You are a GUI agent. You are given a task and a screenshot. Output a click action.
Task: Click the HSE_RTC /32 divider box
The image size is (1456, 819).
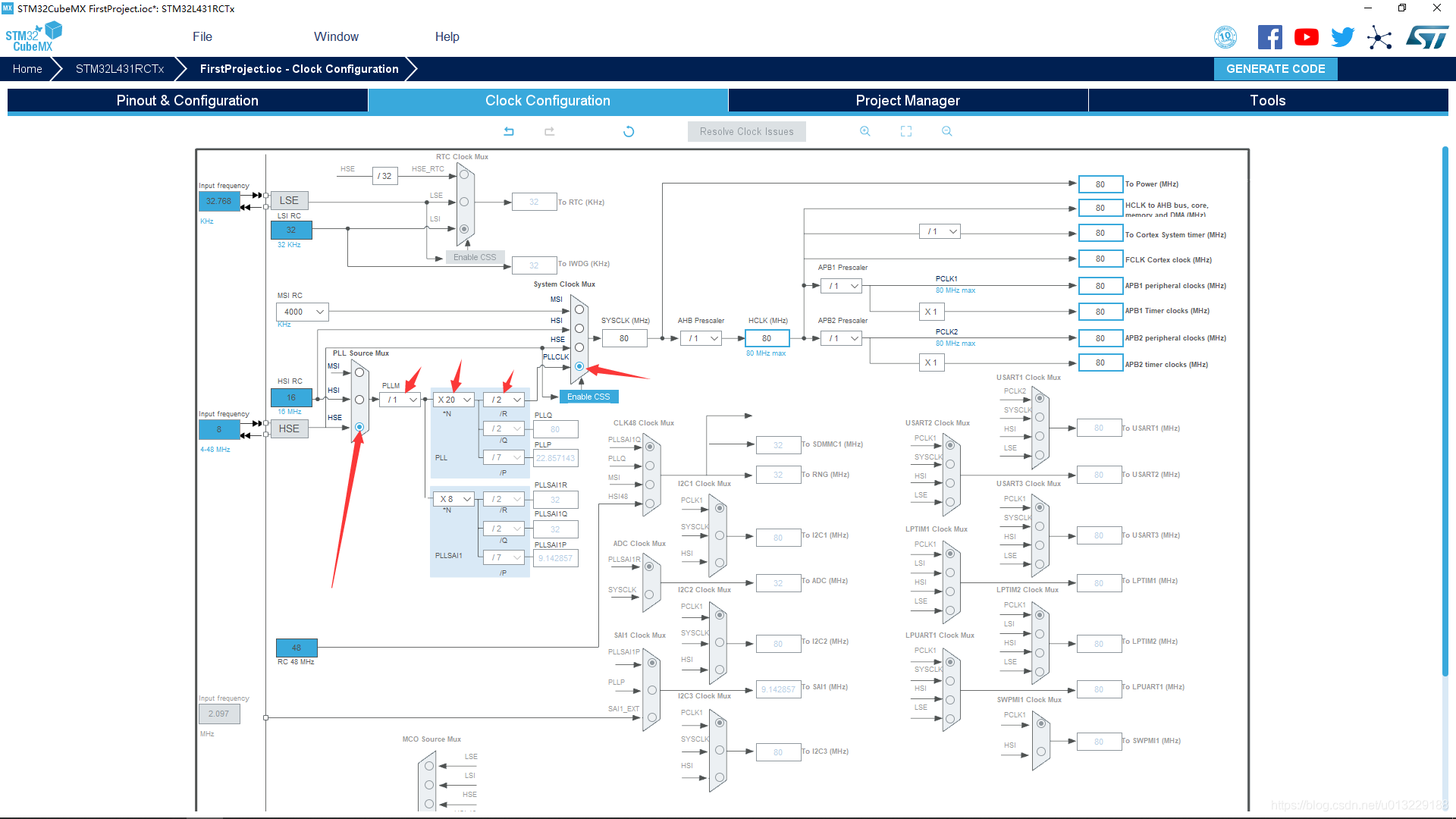[x=385, y=176]
